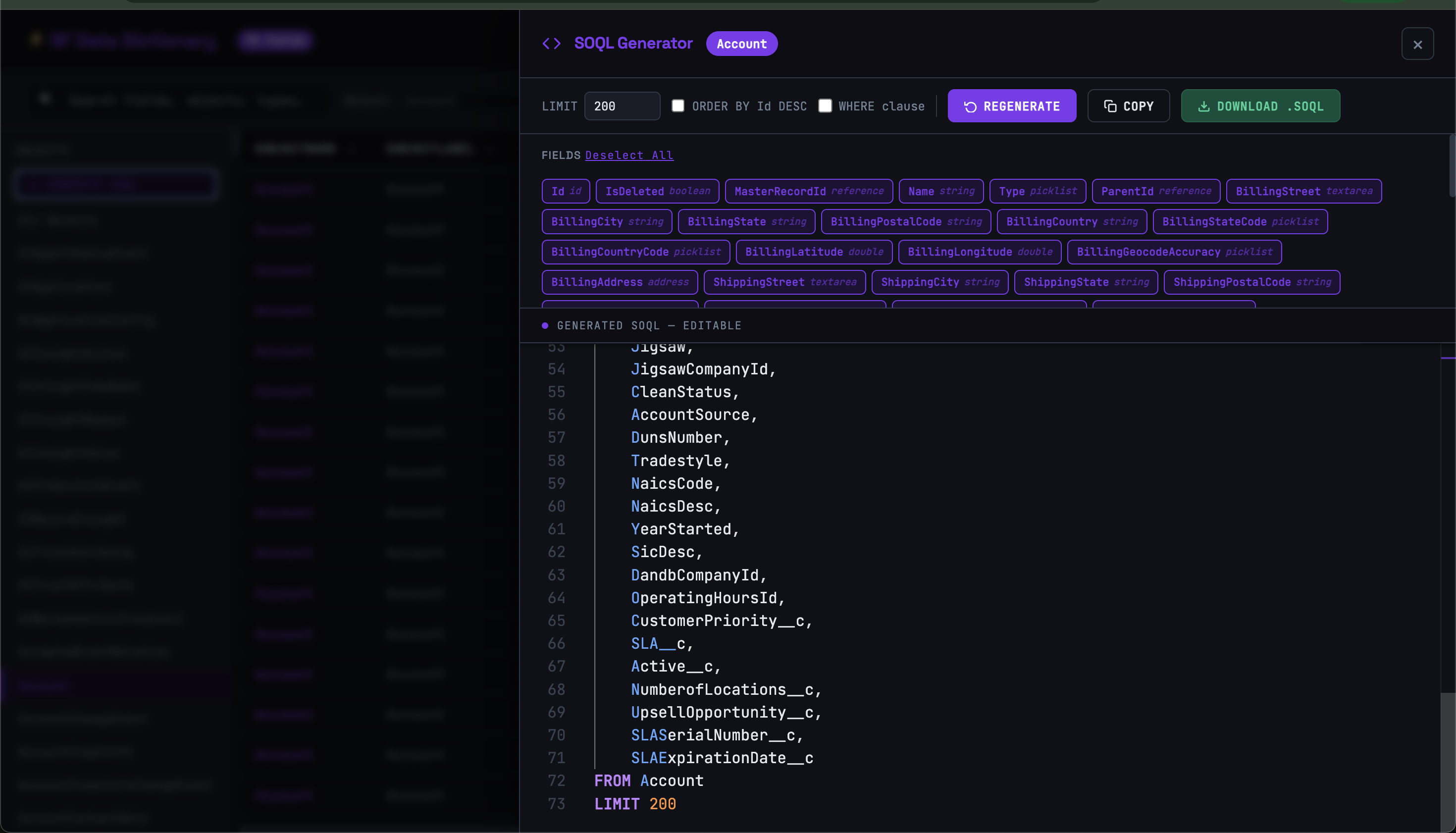This screenshot has height=833, width=1456.
Task: Click the fields list scrollbar
Action: click(1452, 166)
